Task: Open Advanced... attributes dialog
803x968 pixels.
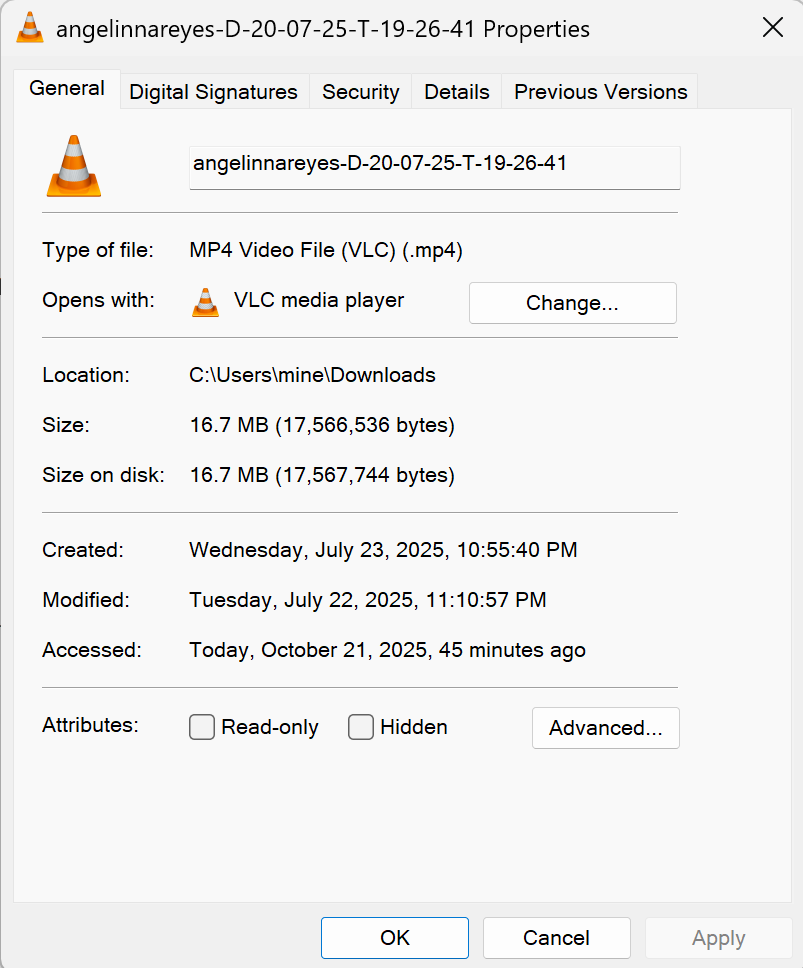Action: (x=605, y=728)
